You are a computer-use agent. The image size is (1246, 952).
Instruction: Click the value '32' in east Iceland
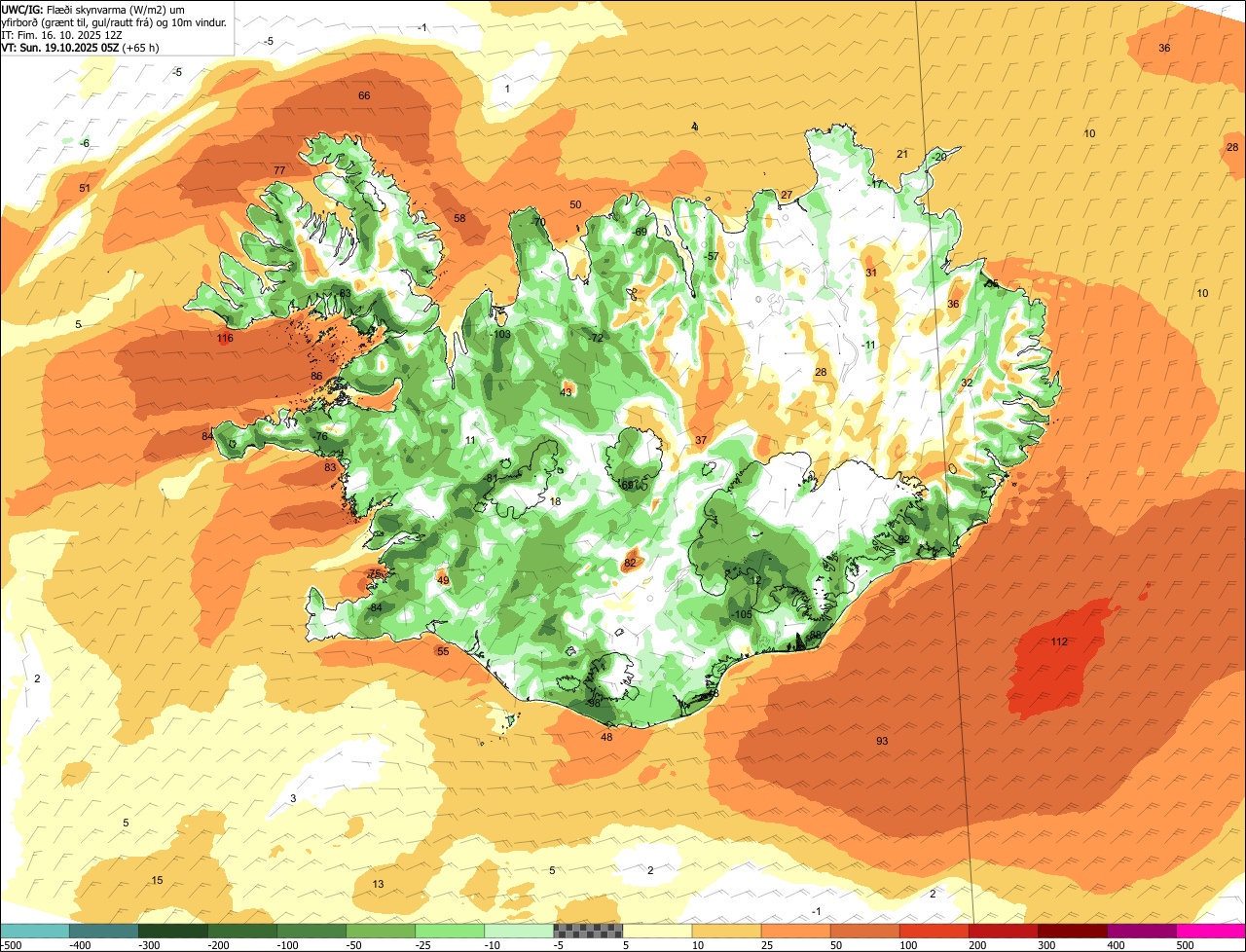(967, 383)
